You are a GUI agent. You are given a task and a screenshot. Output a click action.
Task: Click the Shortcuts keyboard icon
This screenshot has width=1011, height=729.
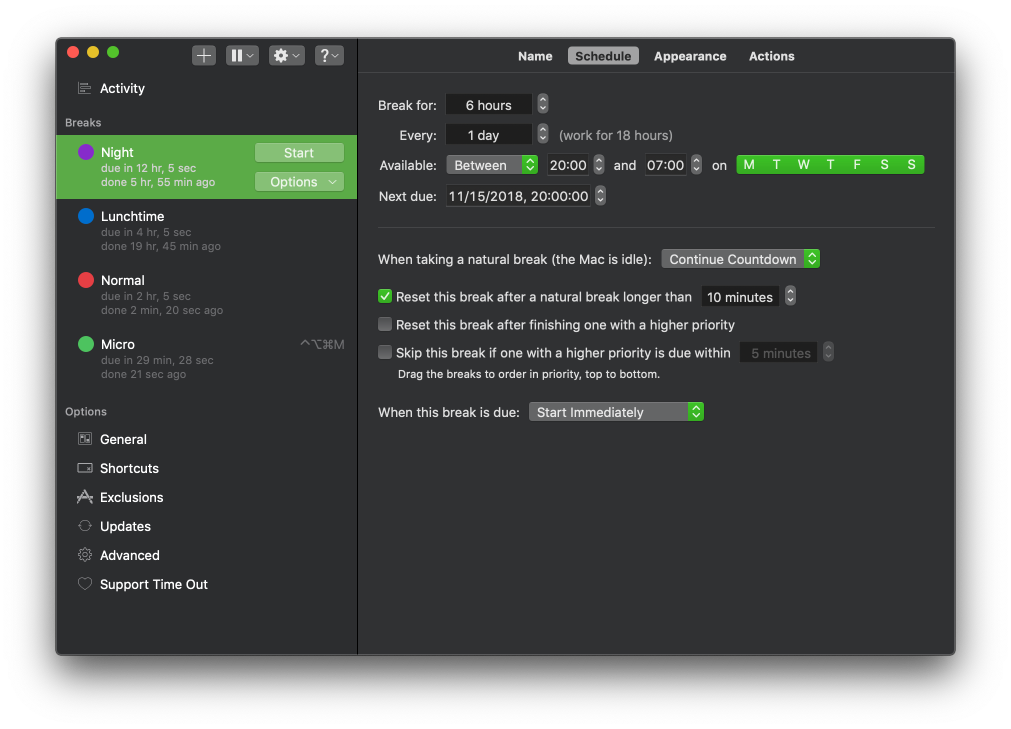84,468
